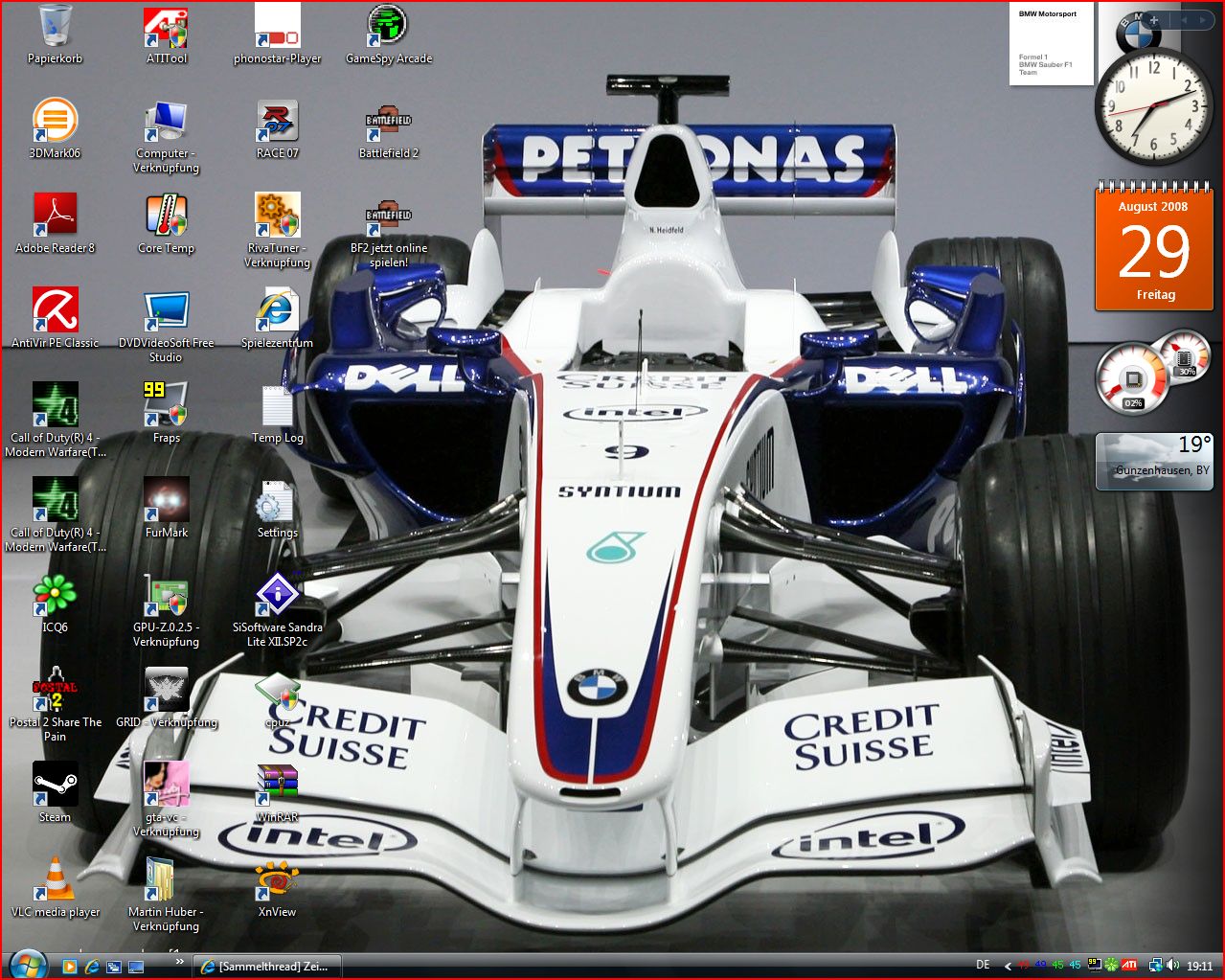Viewport: 1225px width, 980px height.
Task: Show hidden tray icons with the arrow
Action: pyautogui.click(x=1008, y=967)
